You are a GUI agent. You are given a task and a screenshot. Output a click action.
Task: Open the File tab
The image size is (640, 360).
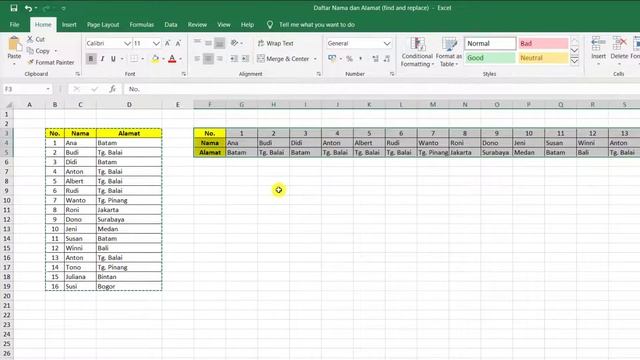(14, 24)
